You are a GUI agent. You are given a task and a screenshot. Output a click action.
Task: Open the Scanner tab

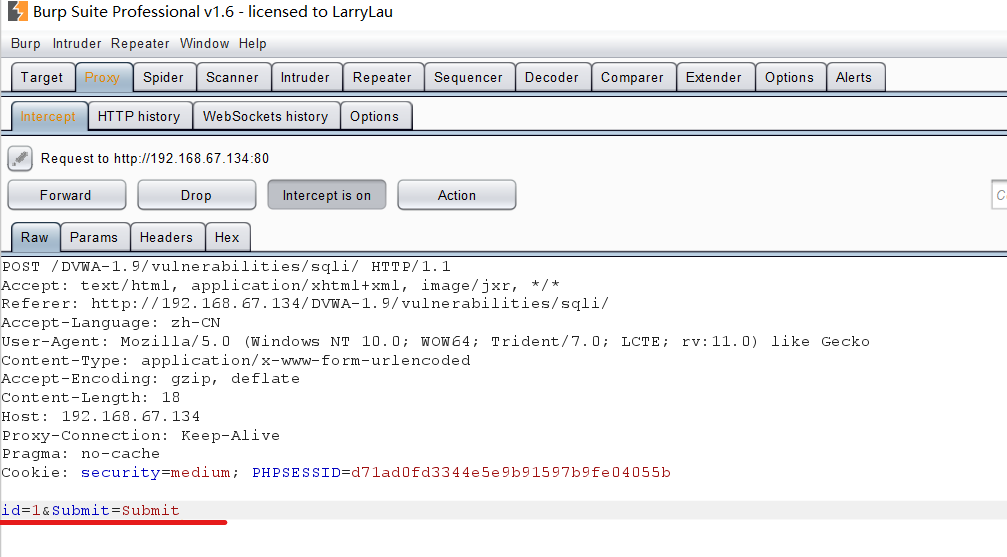coord(232,77)
